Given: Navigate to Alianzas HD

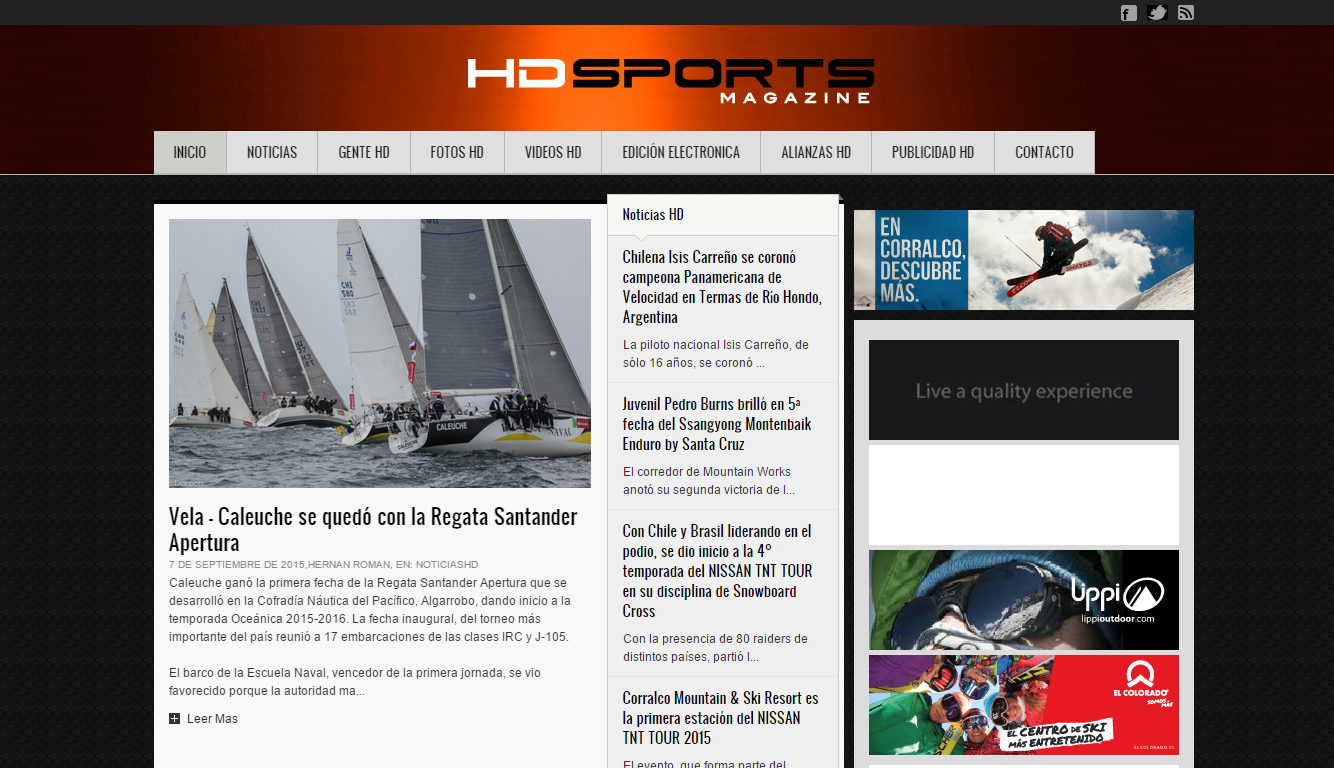Looking at the screenshot, I should point(816,153).
